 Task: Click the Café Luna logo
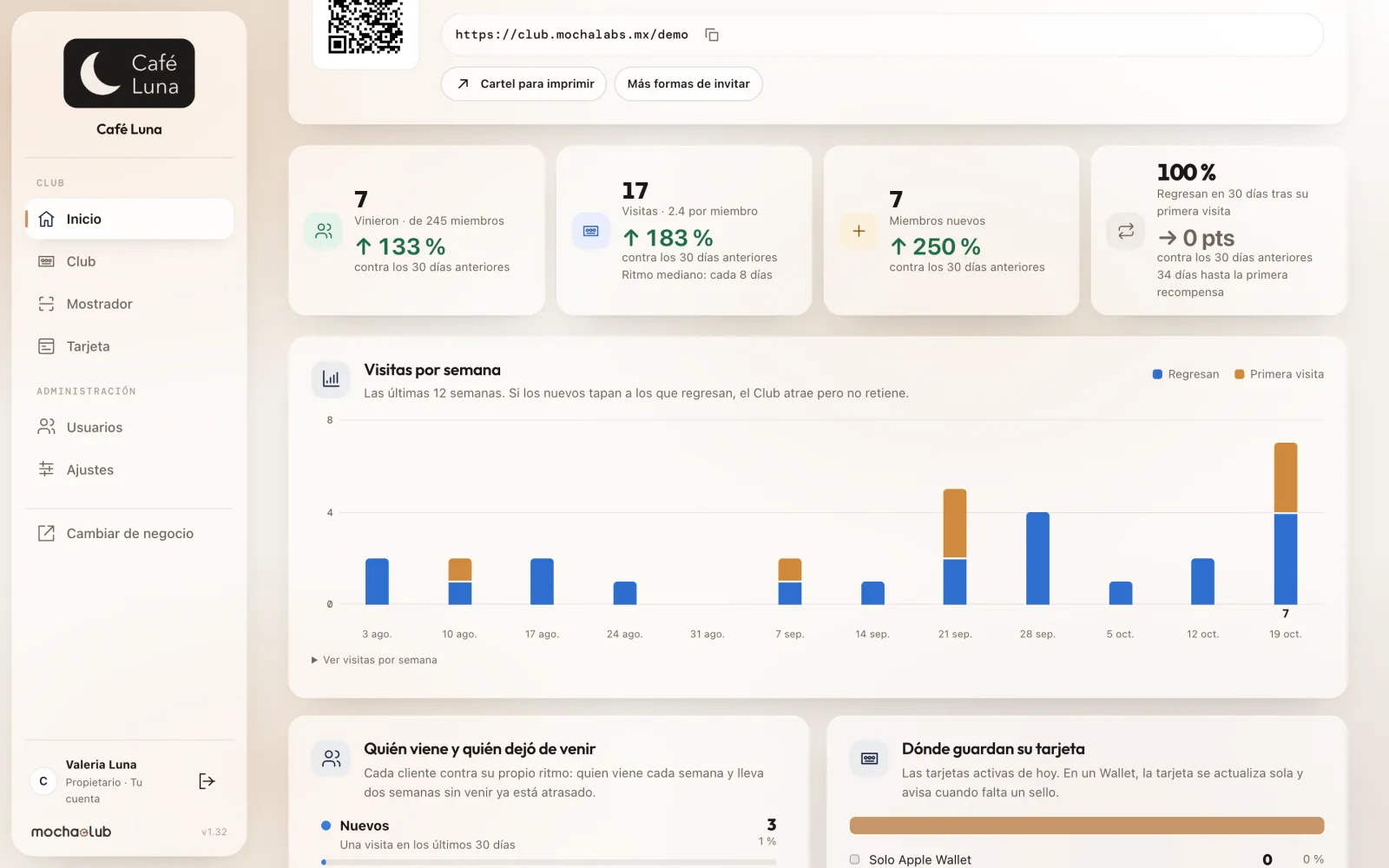[129, 73]
